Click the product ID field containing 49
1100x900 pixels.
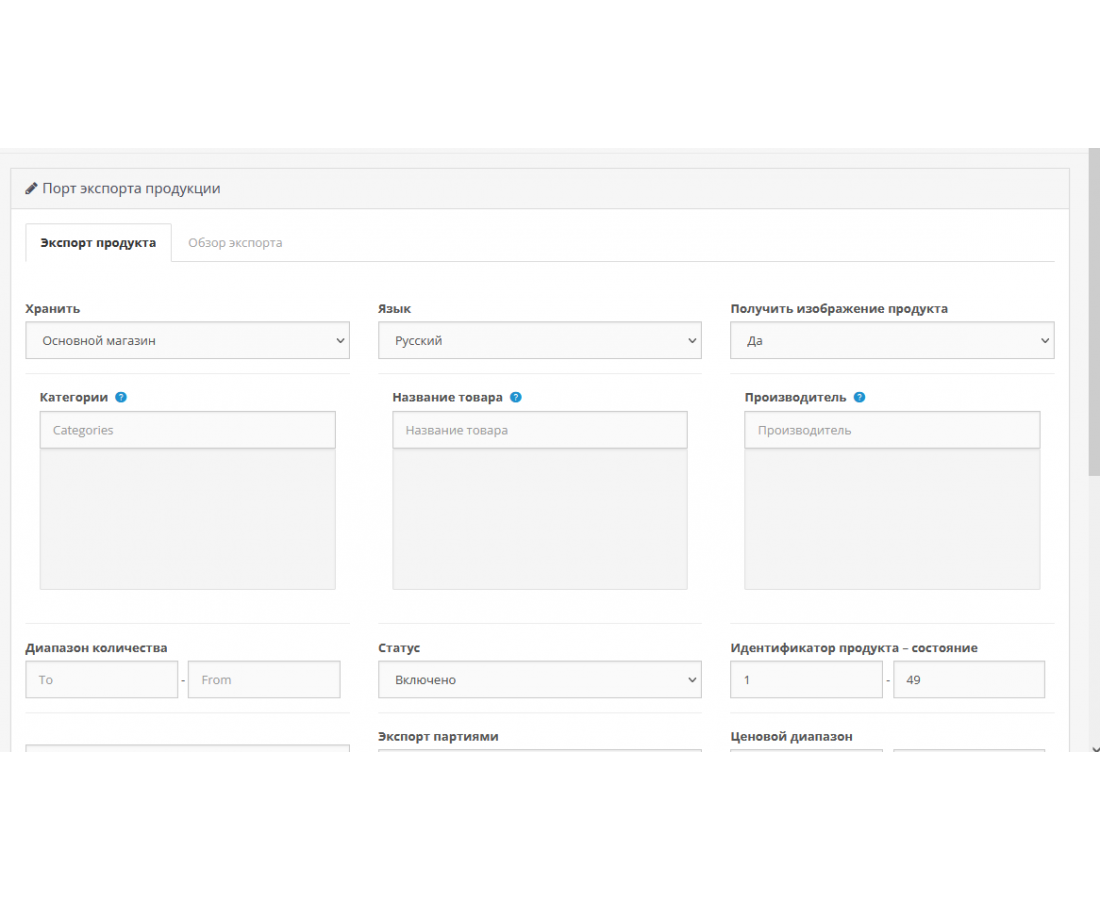tap(968, 680)
